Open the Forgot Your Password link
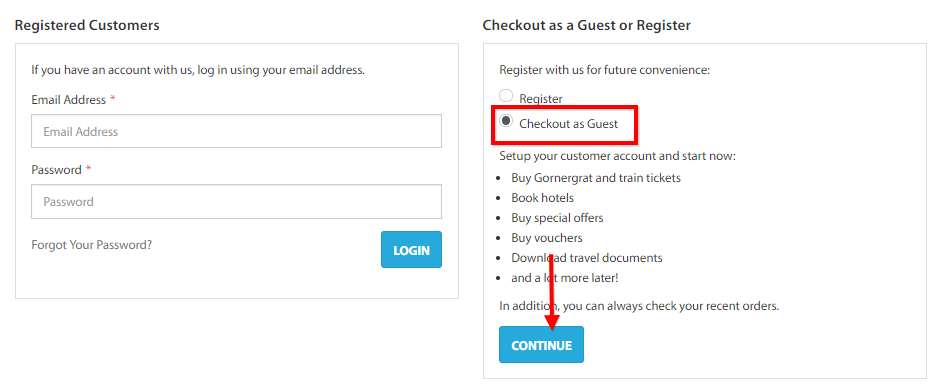The height and width of the screenshot is (391, 939). [92, 245]
